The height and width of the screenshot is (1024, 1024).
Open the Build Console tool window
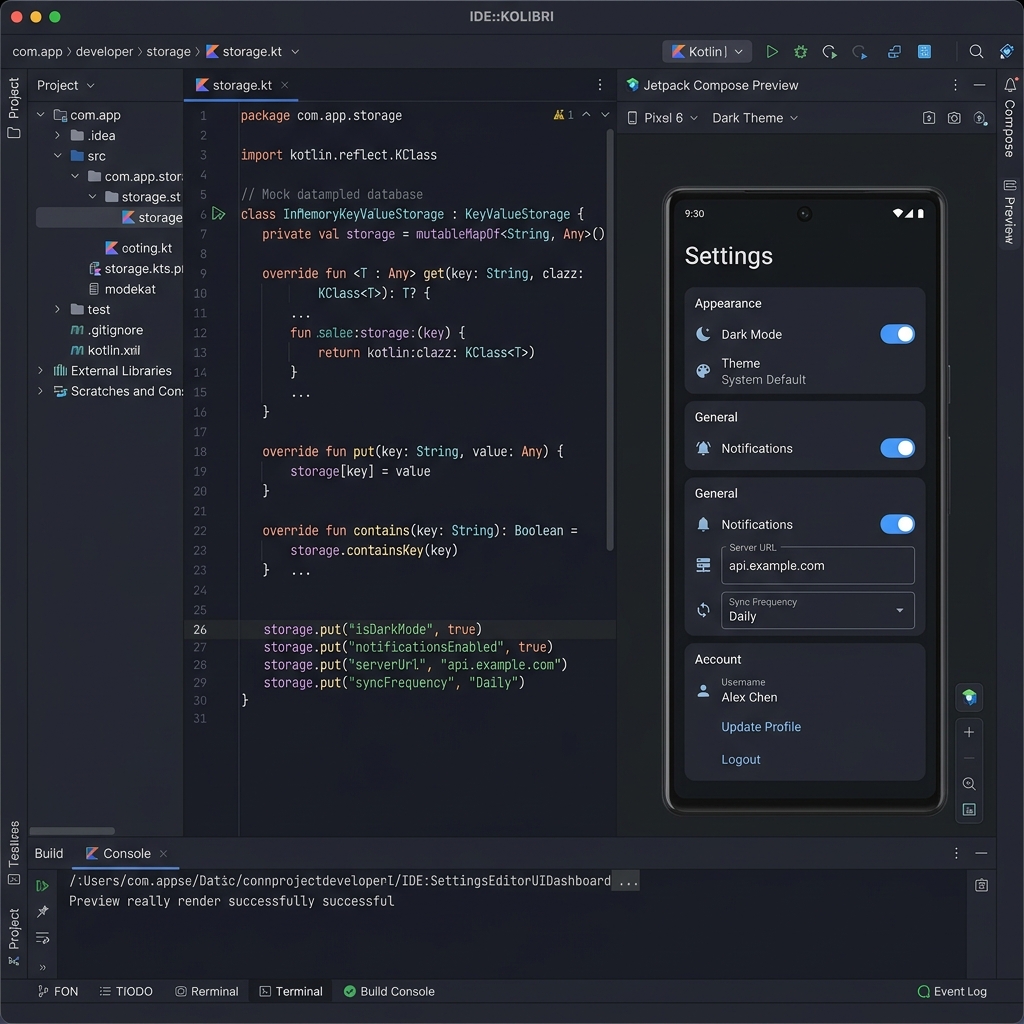[389, 991]
